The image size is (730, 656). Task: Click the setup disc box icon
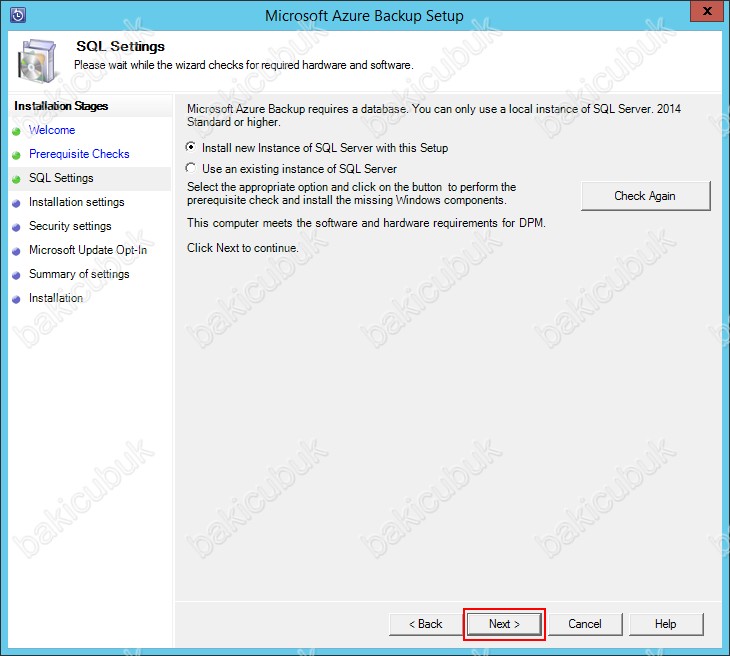pos(38,61)
